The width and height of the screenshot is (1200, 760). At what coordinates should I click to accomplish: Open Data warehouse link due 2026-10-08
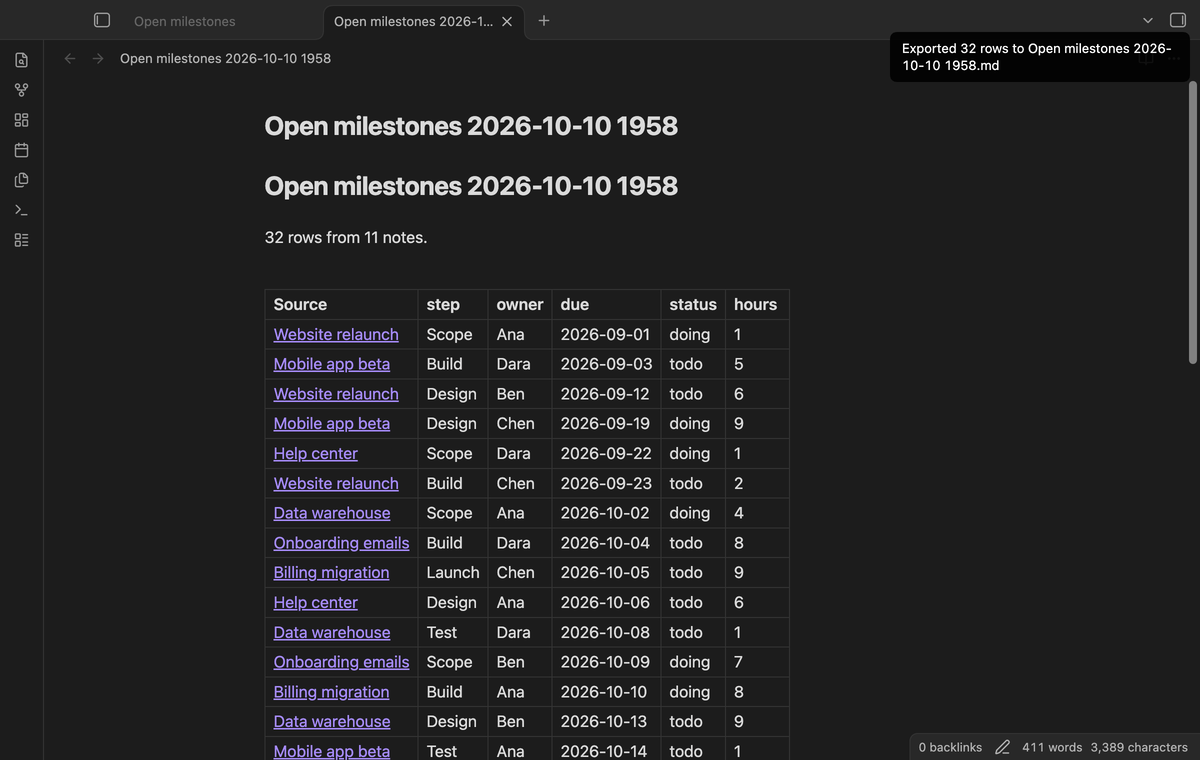(332, 633)
